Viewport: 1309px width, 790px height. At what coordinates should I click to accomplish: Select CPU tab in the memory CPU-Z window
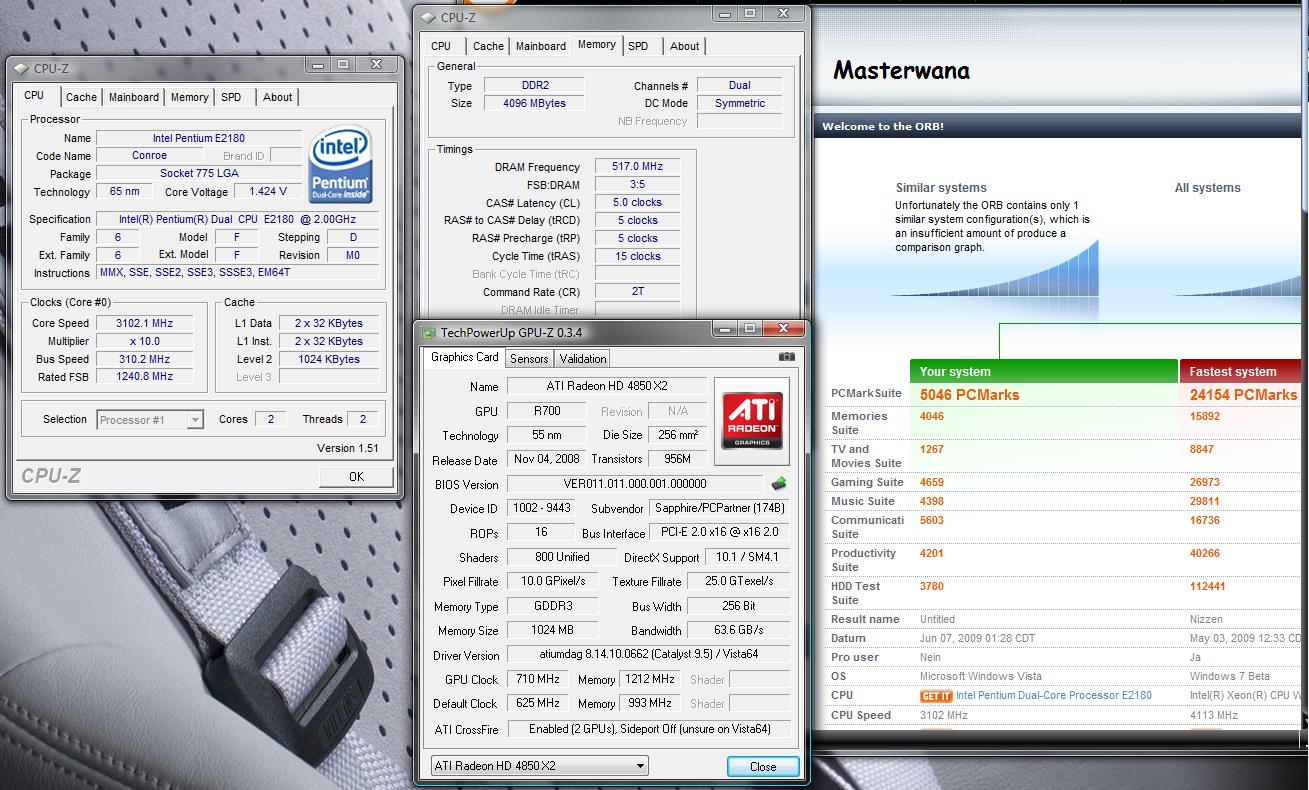[x=441, y=46]
